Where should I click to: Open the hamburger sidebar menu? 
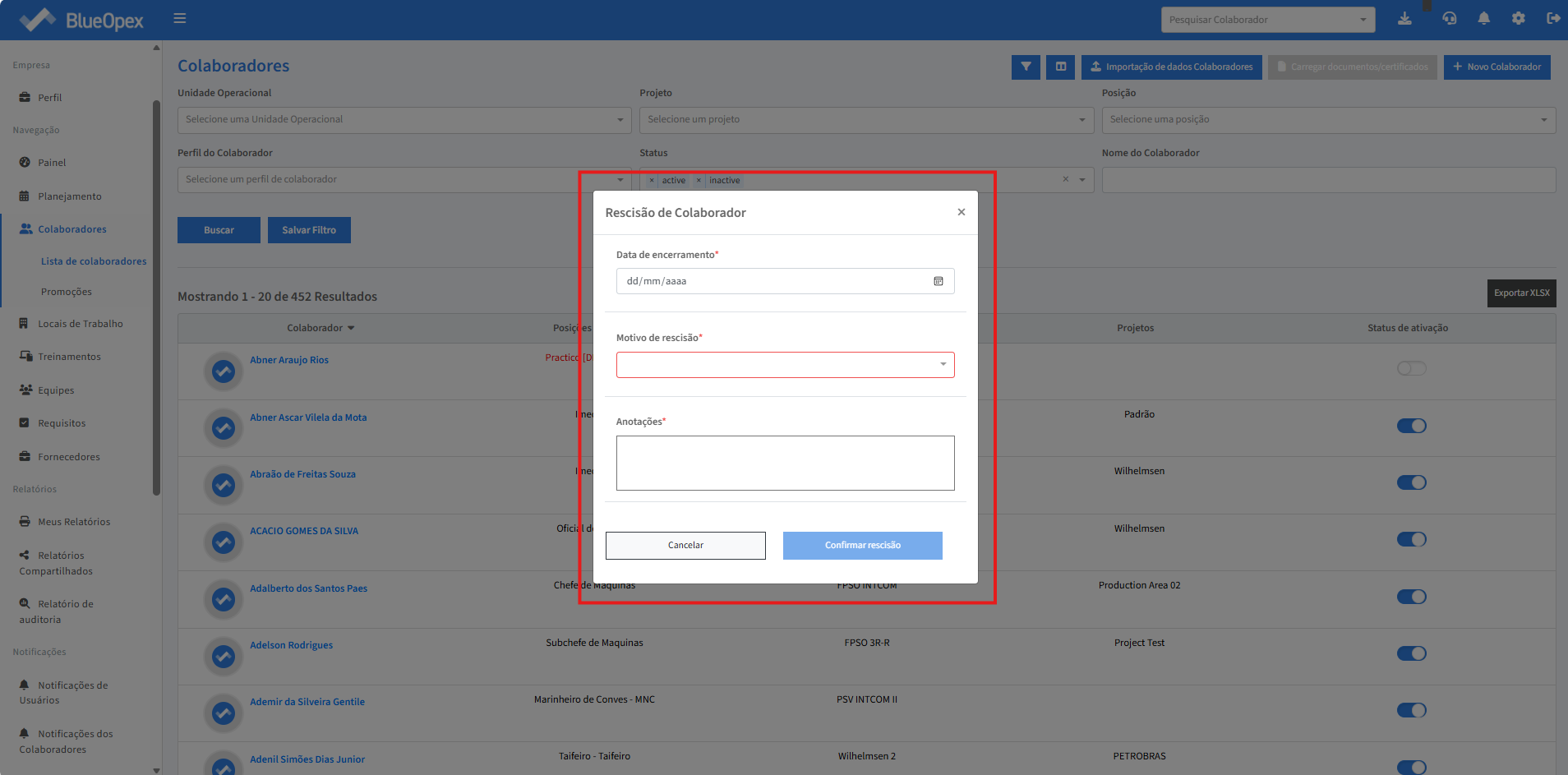coord(180,18)
